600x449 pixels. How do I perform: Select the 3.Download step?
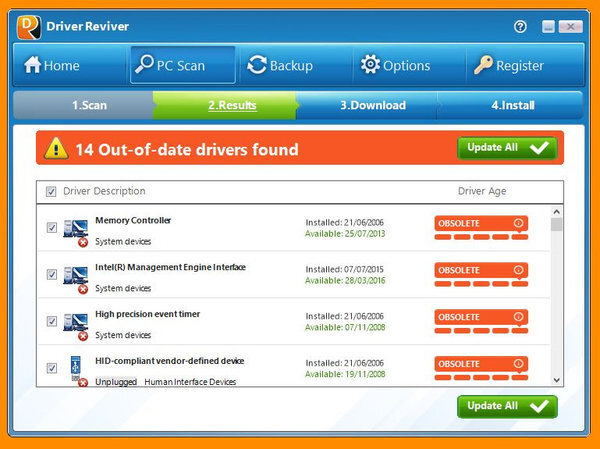click(x=367, y=105)
